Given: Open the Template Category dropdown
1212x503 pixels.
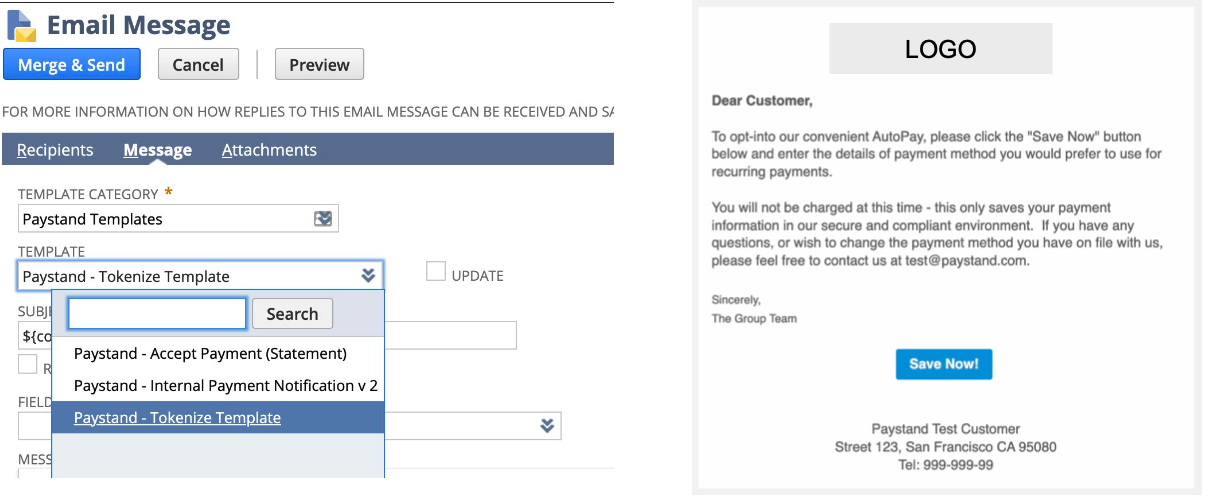Looking at the screenshot, I should point(178,218).
